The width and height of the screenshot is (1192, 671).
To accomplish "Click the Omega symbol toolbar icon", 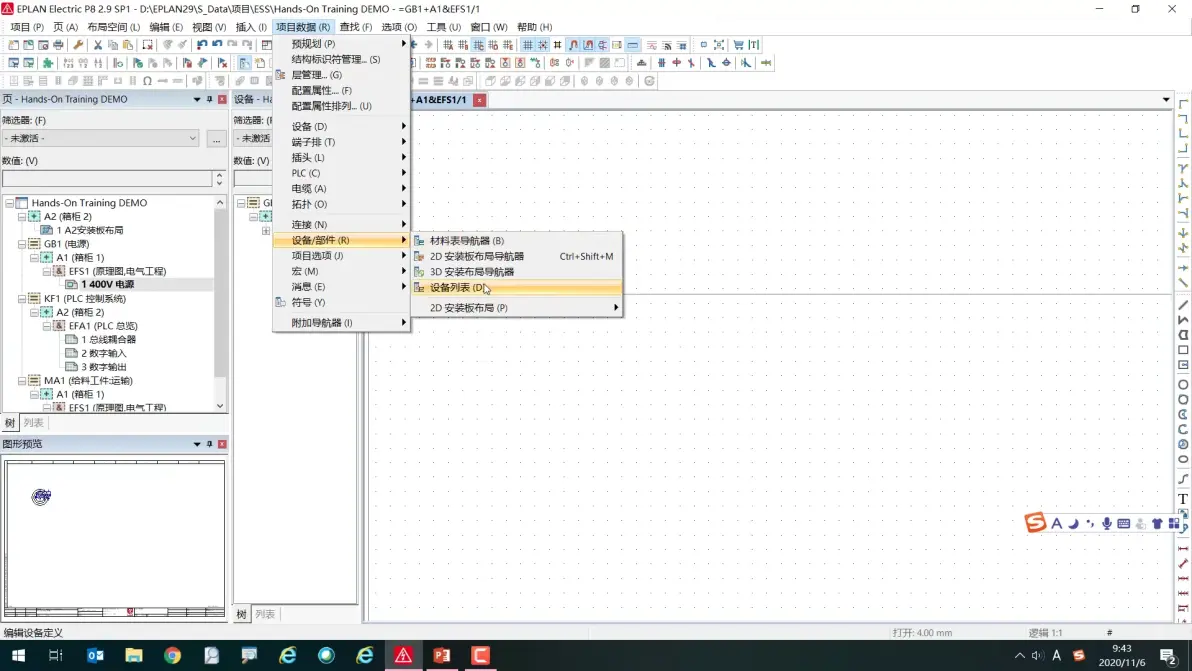I will tap(147, 81).
